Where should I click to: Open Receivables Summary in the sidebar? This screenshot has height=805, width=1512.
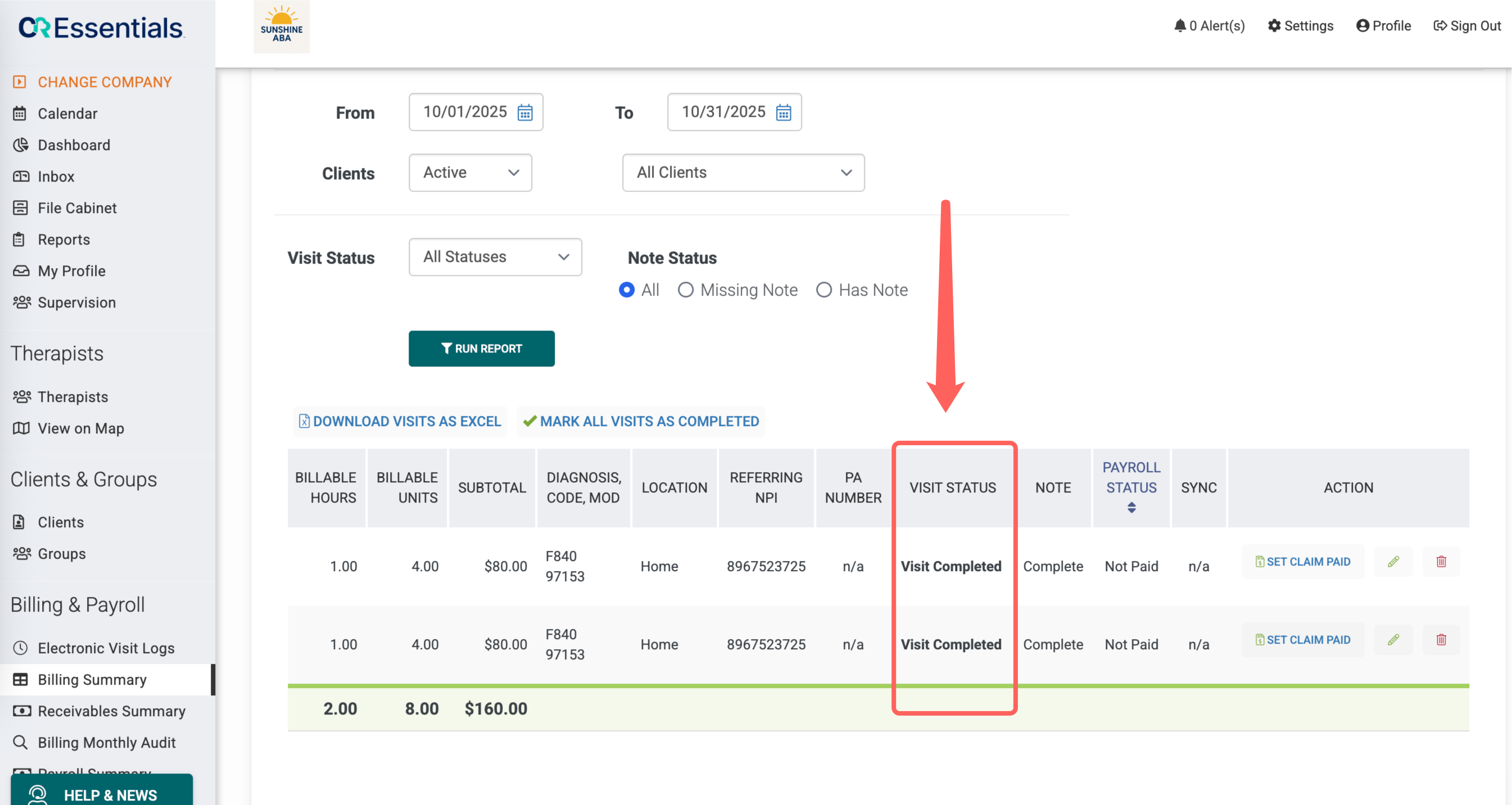pos(111,711)
